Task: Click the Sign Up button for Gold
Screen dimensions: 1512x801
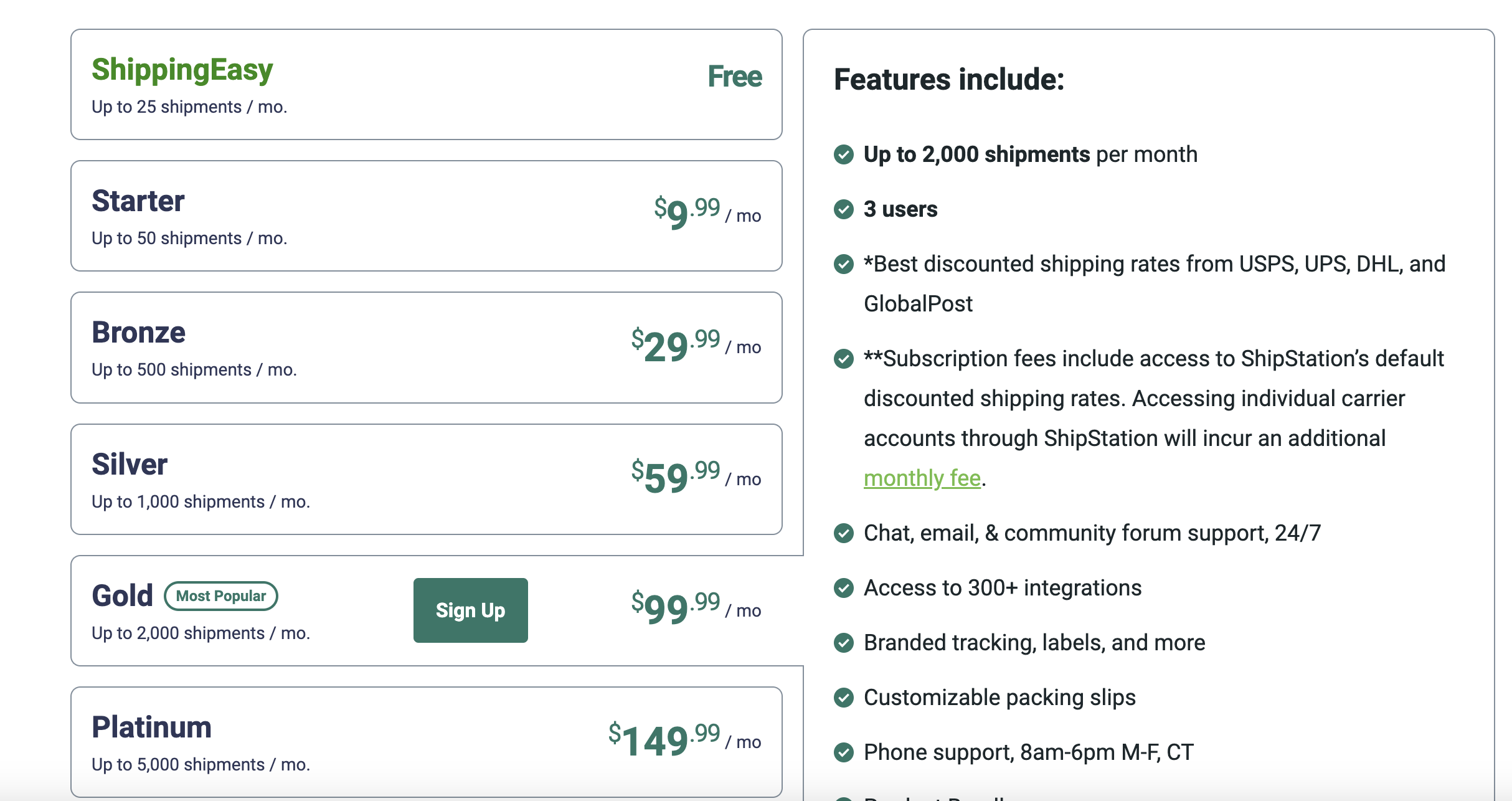Action: (x=470, y=610)
